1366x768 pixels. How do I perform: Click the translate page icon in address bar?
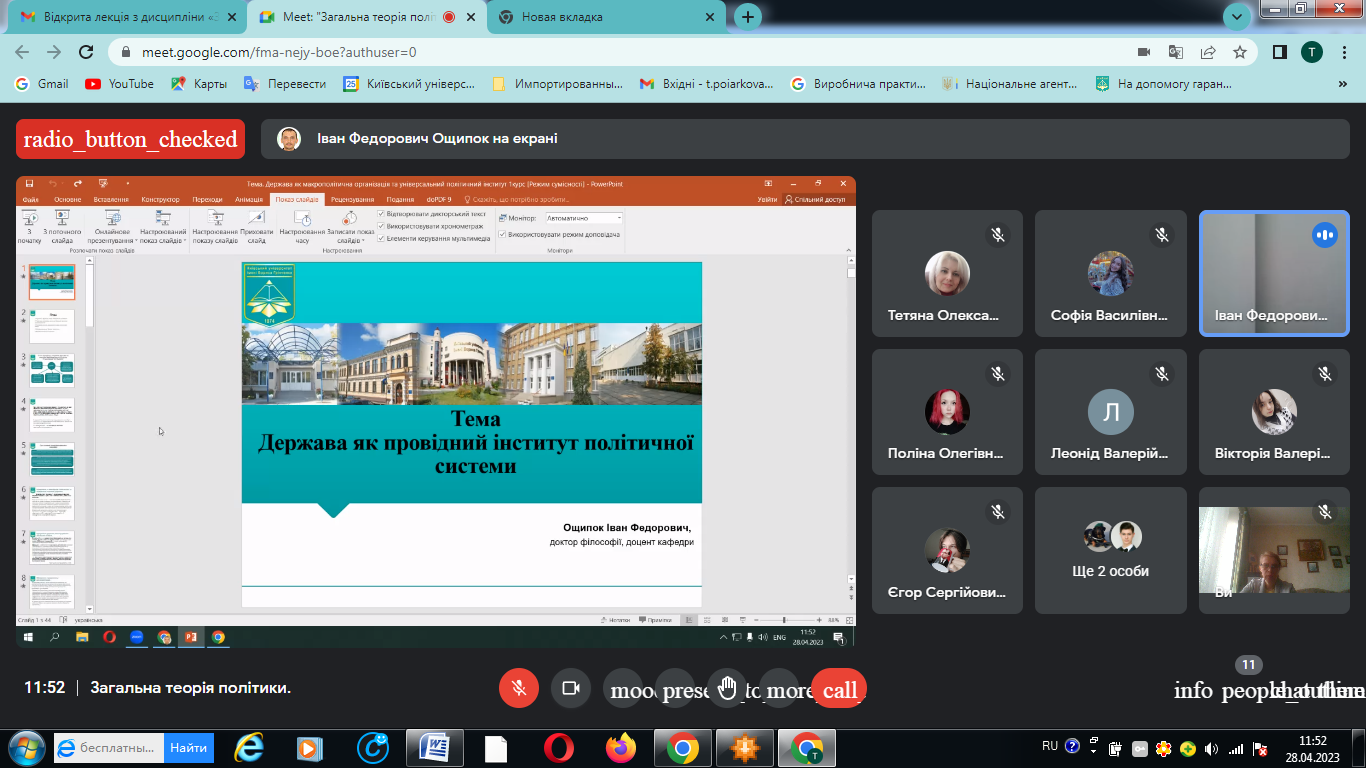click(1176, 52)
